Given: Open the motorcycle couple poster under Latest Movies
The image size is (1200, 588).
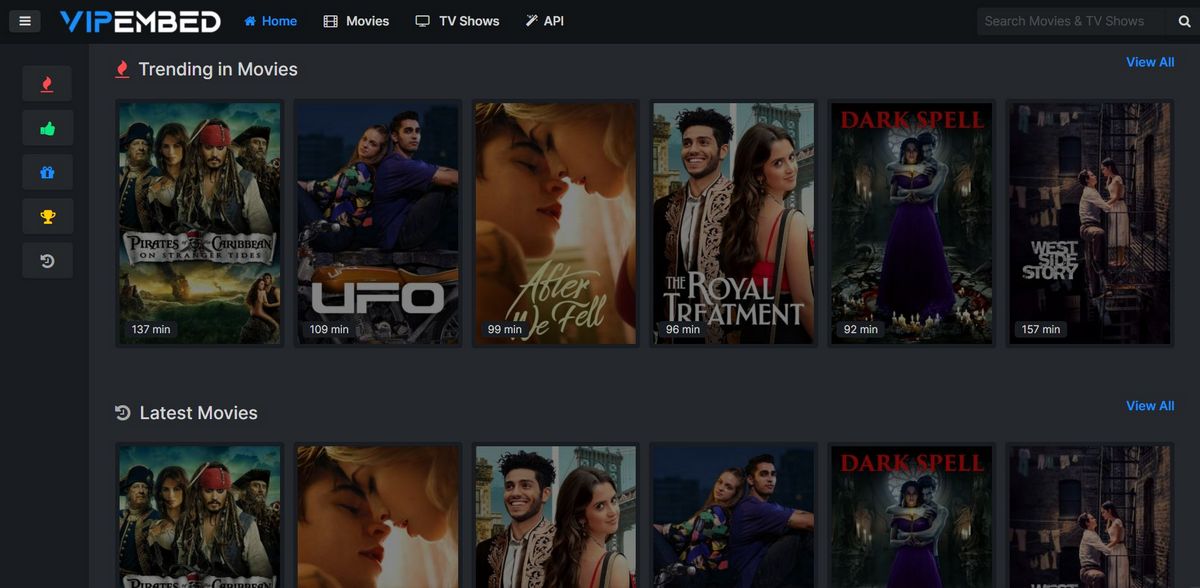Looking at the screenshot, I should tap(734, 516).
